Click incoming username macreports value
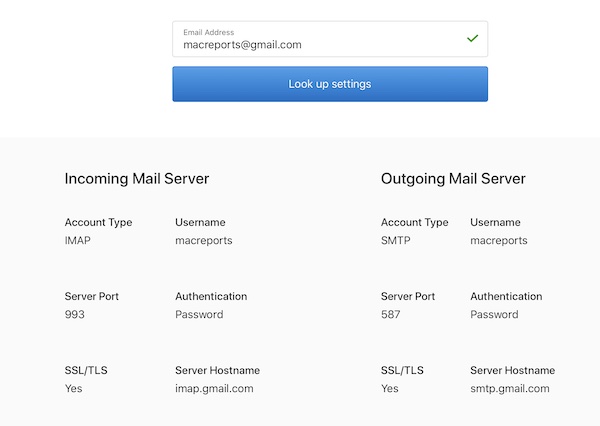600x426 pixels. (x=204, y=241)
